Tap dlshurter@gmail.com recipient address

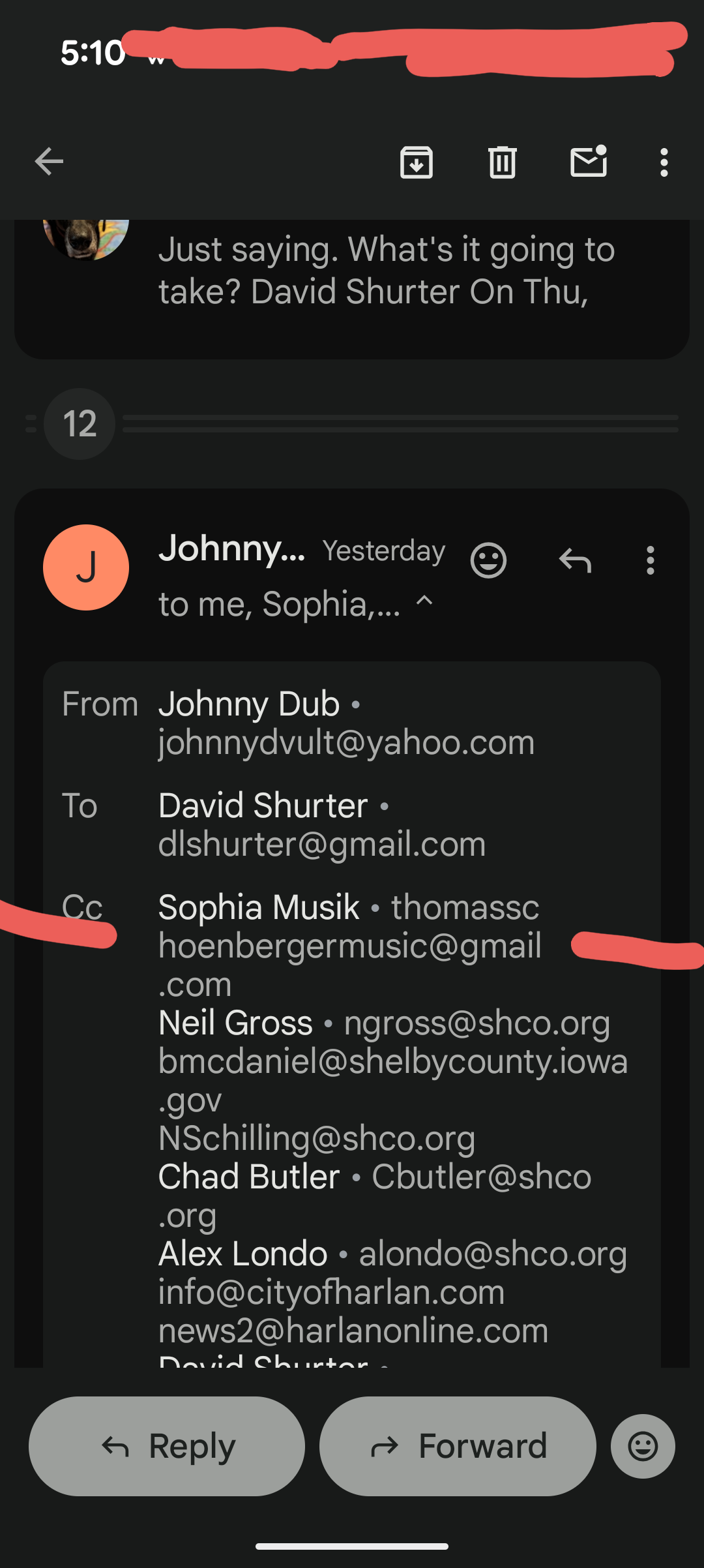pos(322,844)
